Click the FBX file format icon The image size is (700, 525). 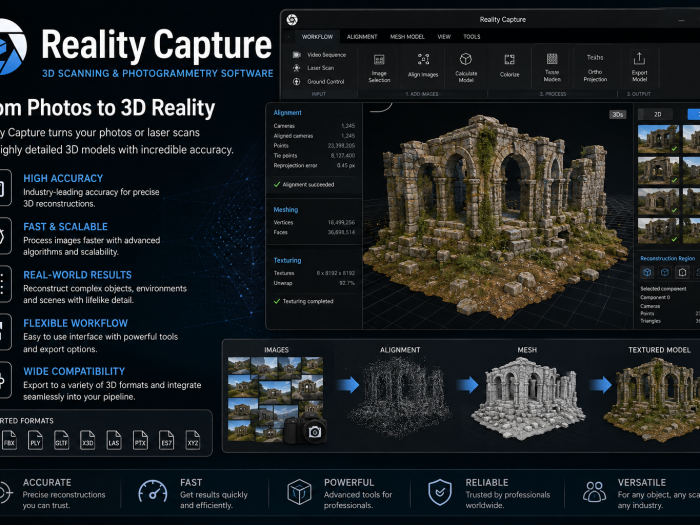(9, 440)
